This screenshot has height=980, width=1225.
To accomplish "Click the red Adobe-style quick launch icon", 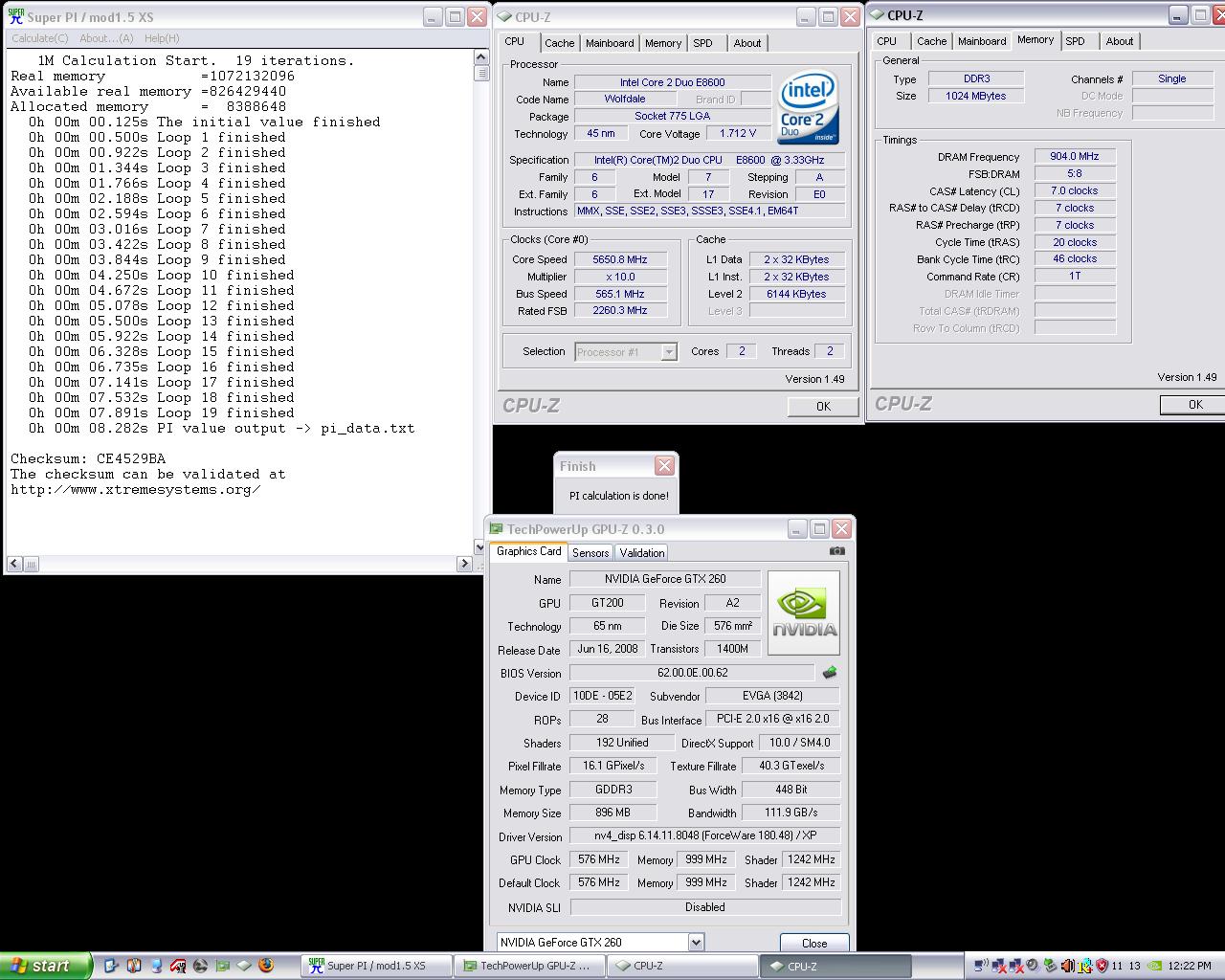I will [x=178, y=966].
